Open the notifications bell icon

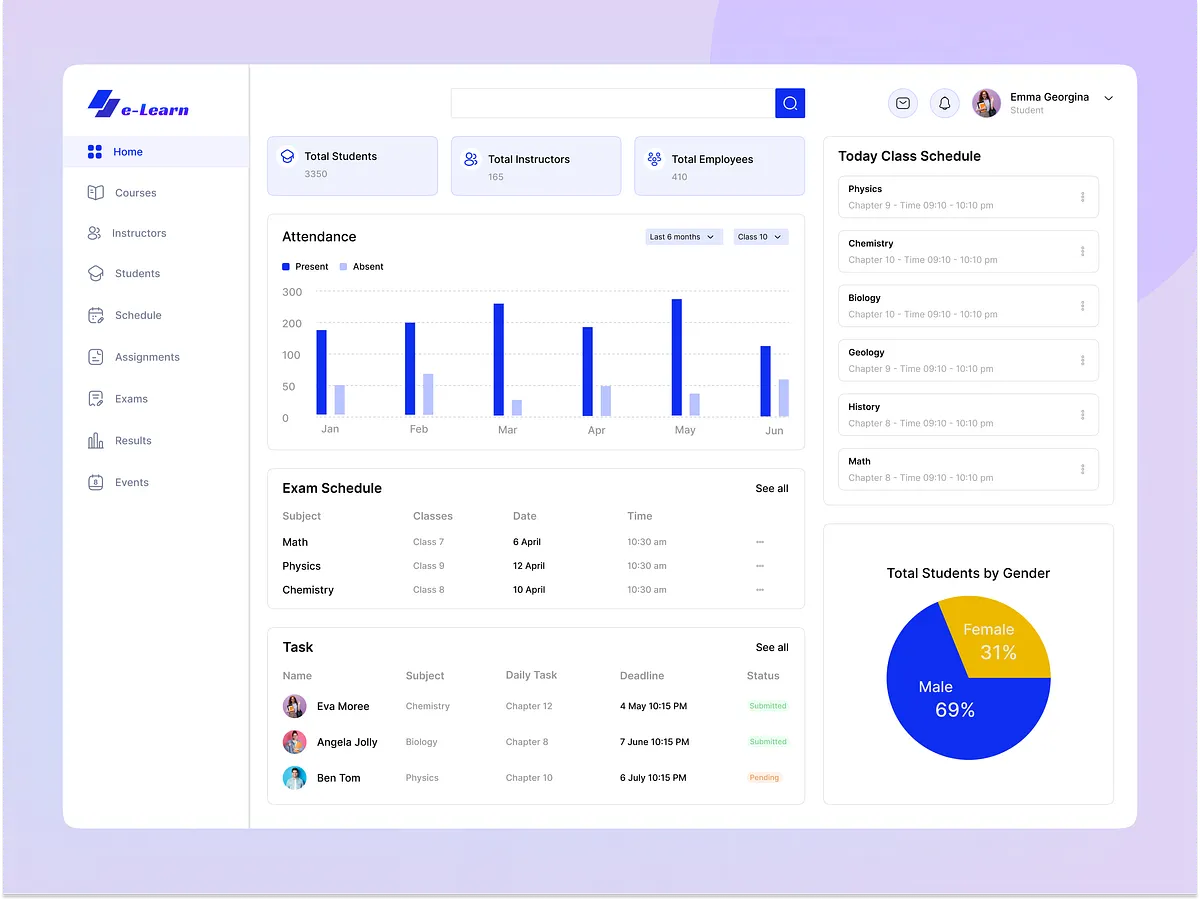click(944, 103)
